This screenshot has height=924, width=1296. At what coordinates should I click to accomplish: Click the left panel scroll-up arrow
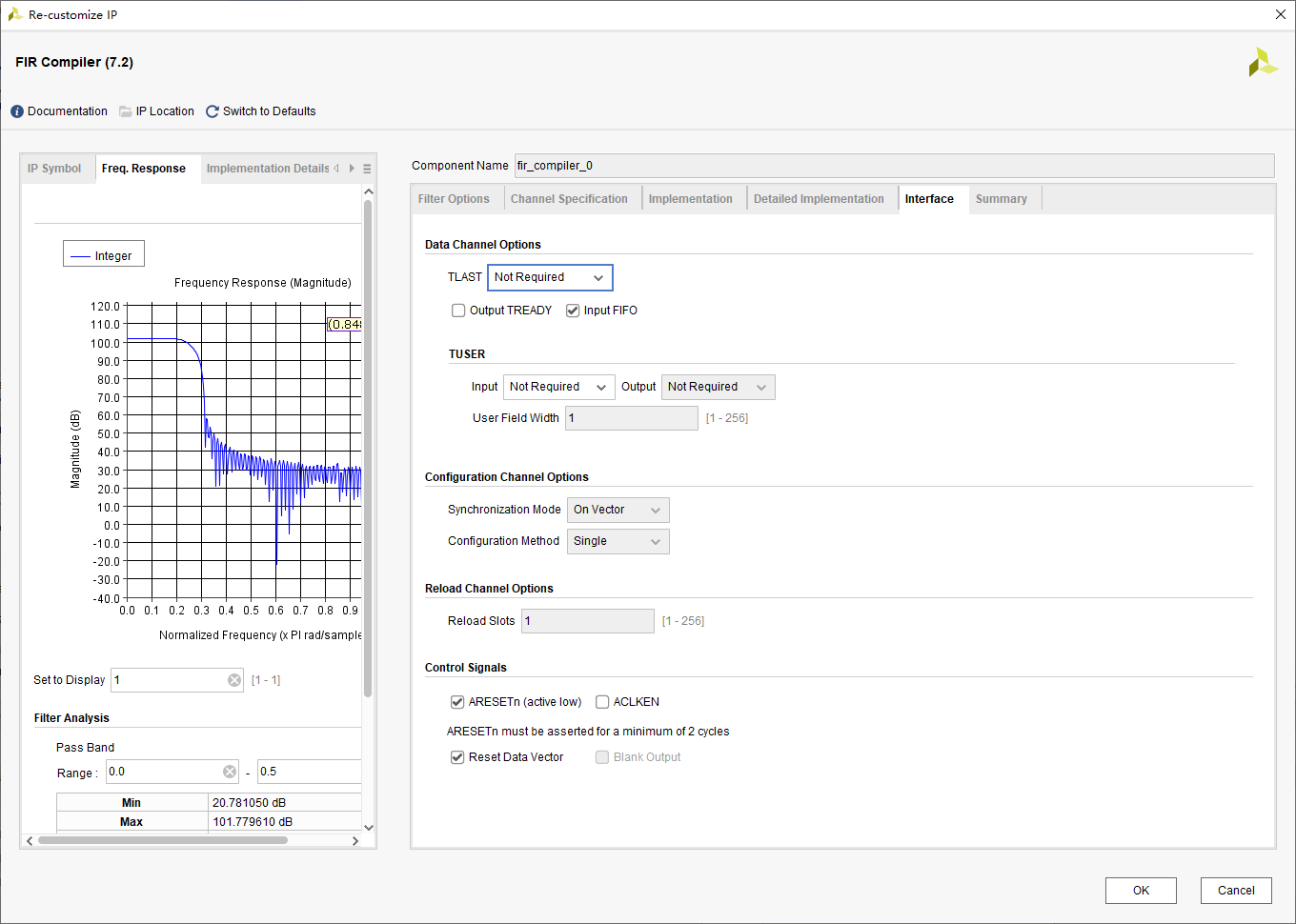coord(369,191)
